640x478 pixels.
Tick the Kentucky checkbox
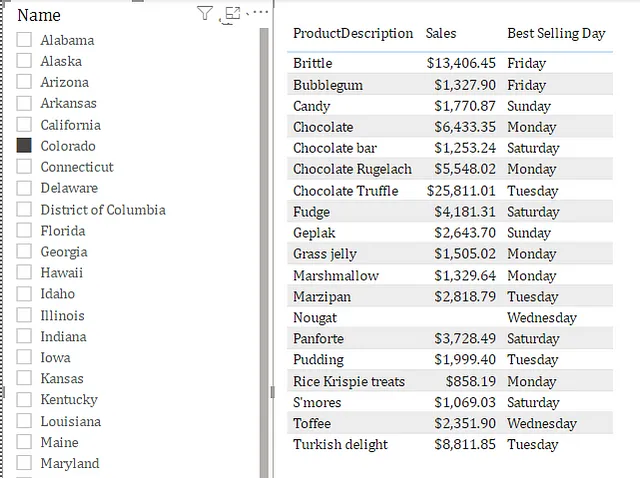[25, 400]
